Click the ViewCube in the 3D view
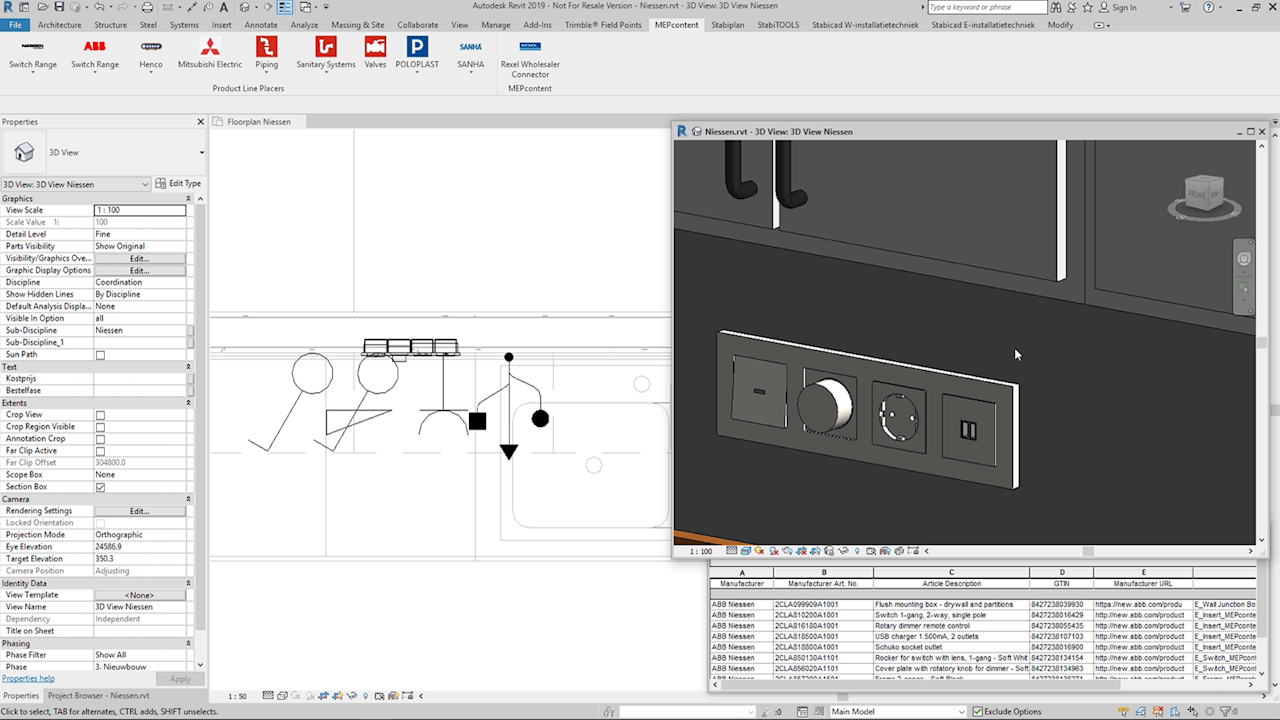The height and width of the screenshot is (720, 1280). point(1204,195)
